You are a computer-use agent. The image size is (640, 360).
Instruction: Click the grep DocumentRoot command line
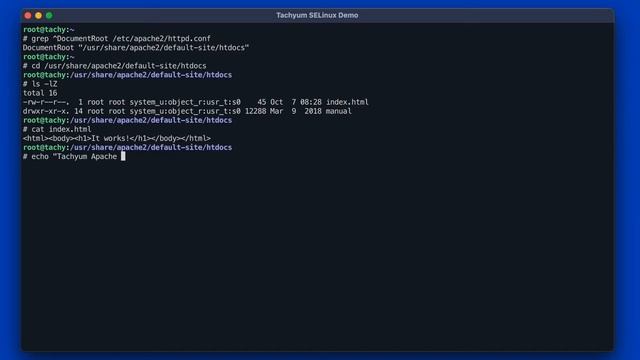pos(117,39)
